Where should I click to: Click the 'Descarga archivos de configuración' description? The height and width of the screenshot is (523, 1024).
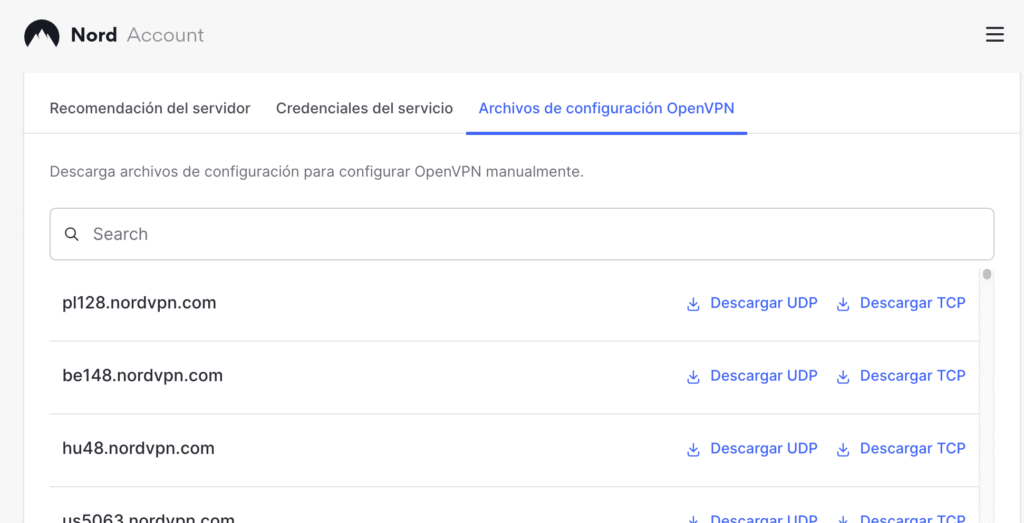click(x=317, y=172)
